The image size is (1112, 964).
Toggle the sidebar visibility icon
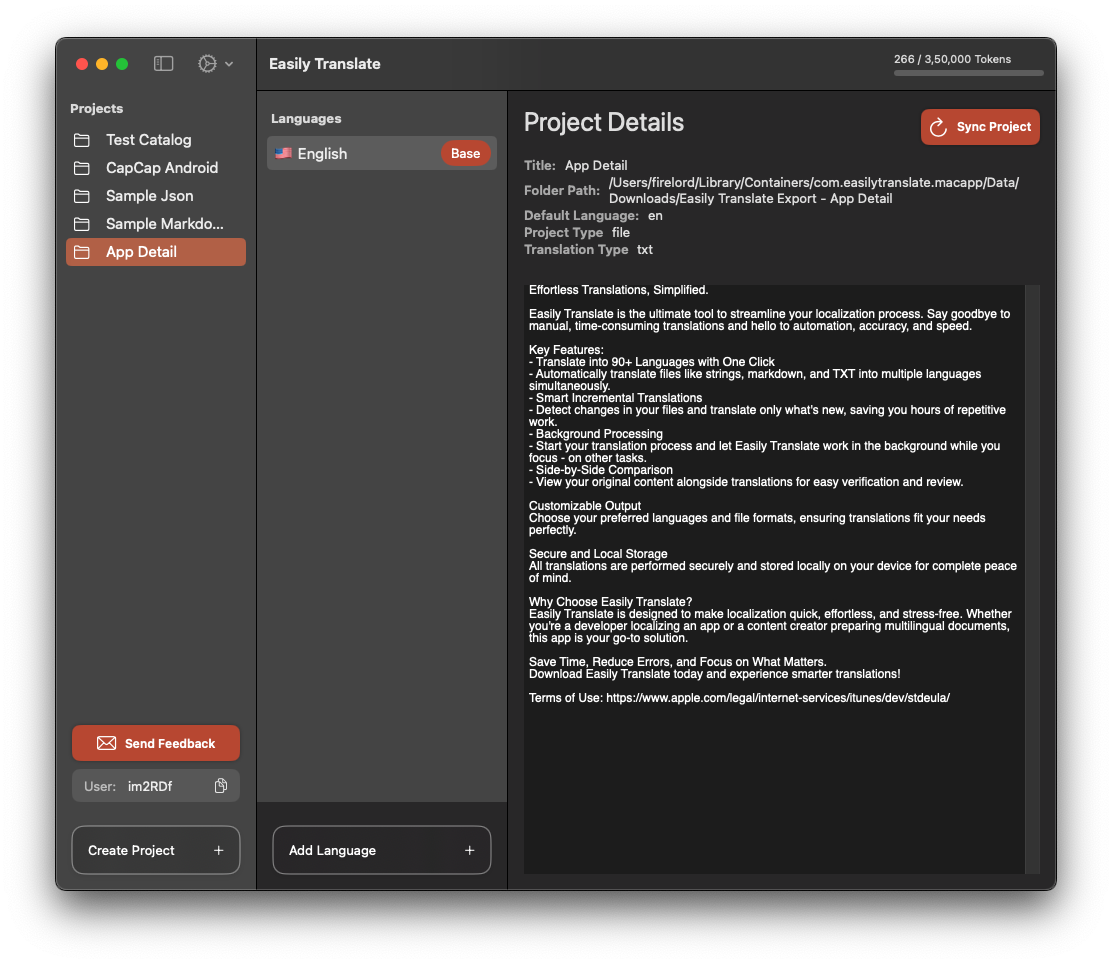pyautogui.click(x=163, y=64)
